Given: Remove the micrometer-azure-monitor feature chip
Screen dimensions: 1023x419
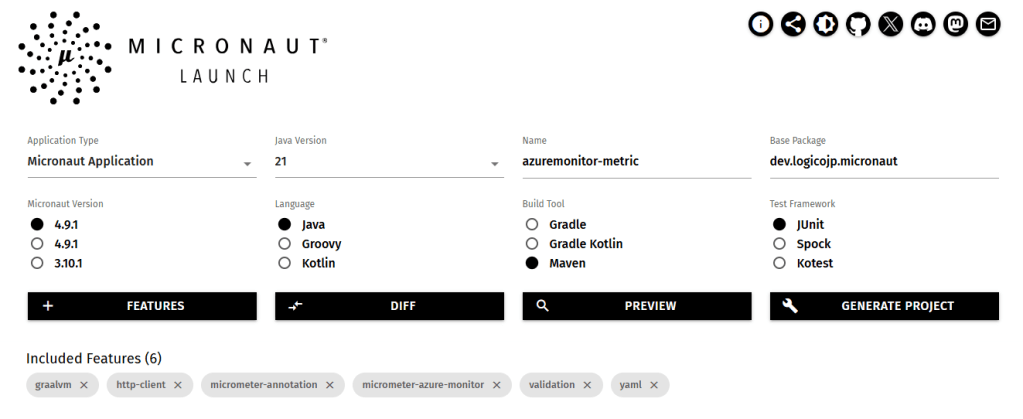Looking at the screenshot, I should [497, 385].
